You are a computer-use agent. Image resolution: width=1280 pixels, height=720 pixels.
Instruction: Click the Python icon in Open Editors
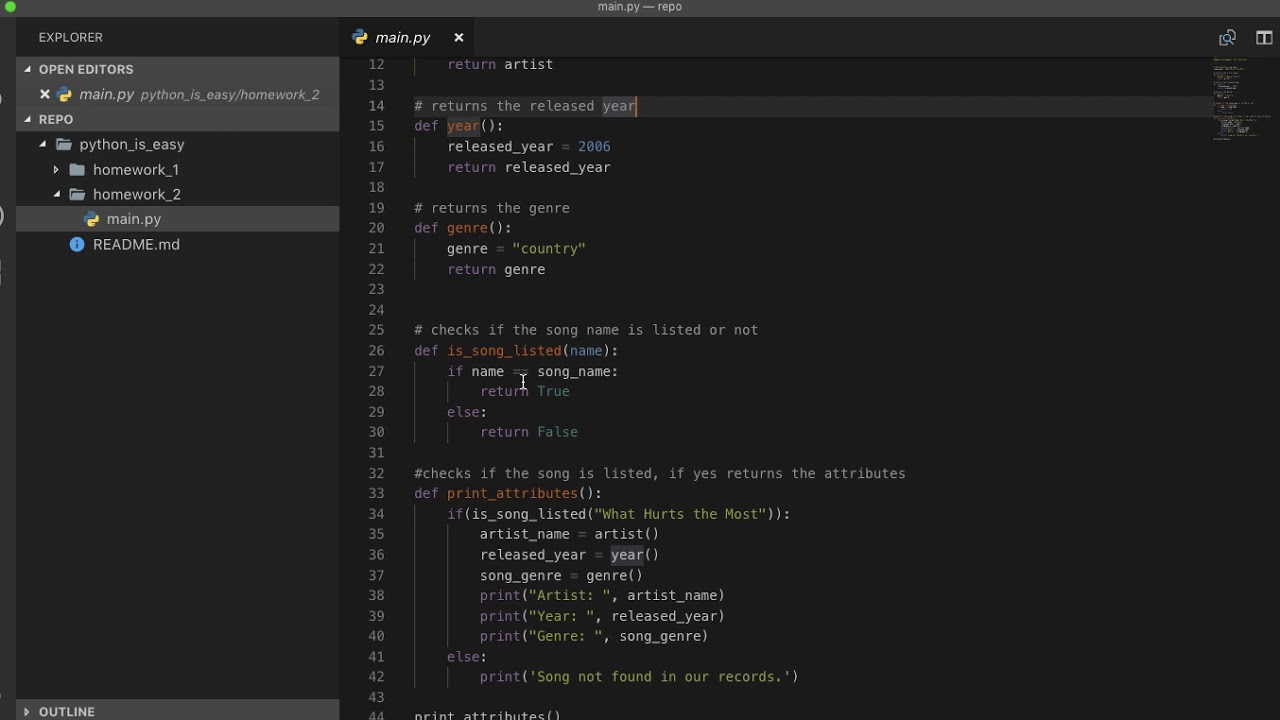(x=65, y=94)
